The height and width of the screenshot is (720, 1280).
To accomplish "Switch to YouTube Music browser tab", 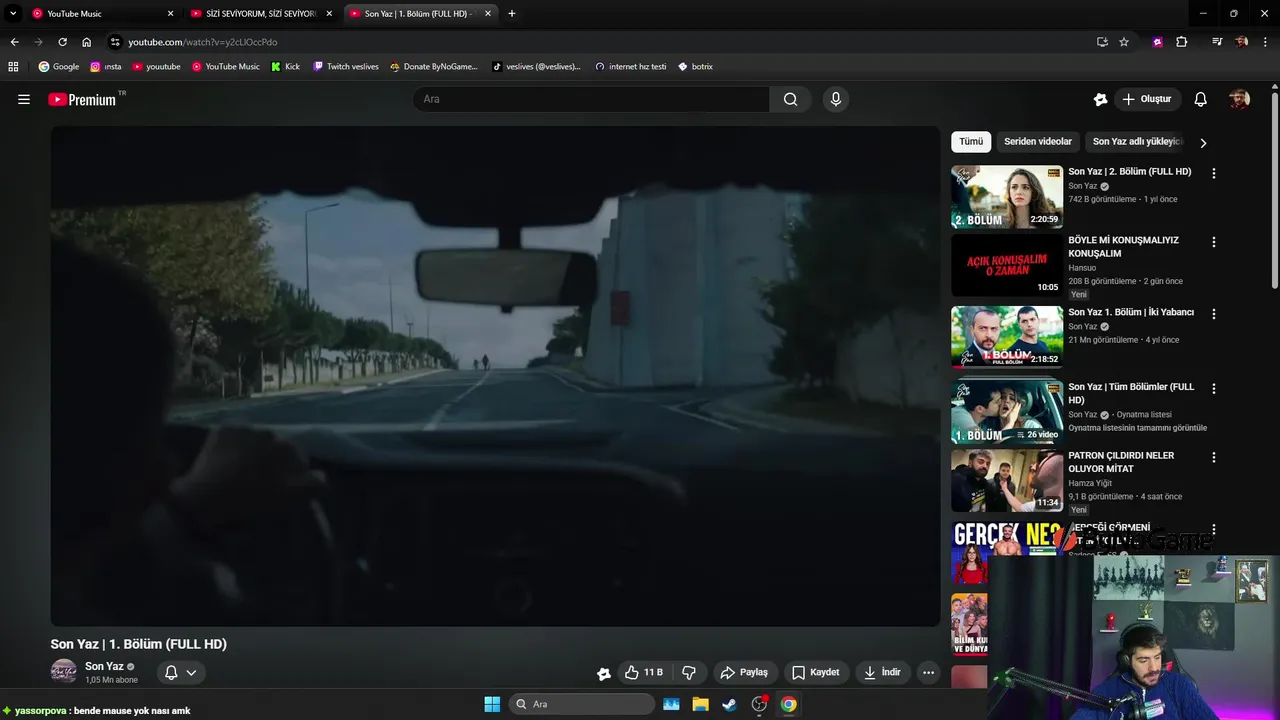I will tap(102, 14).
